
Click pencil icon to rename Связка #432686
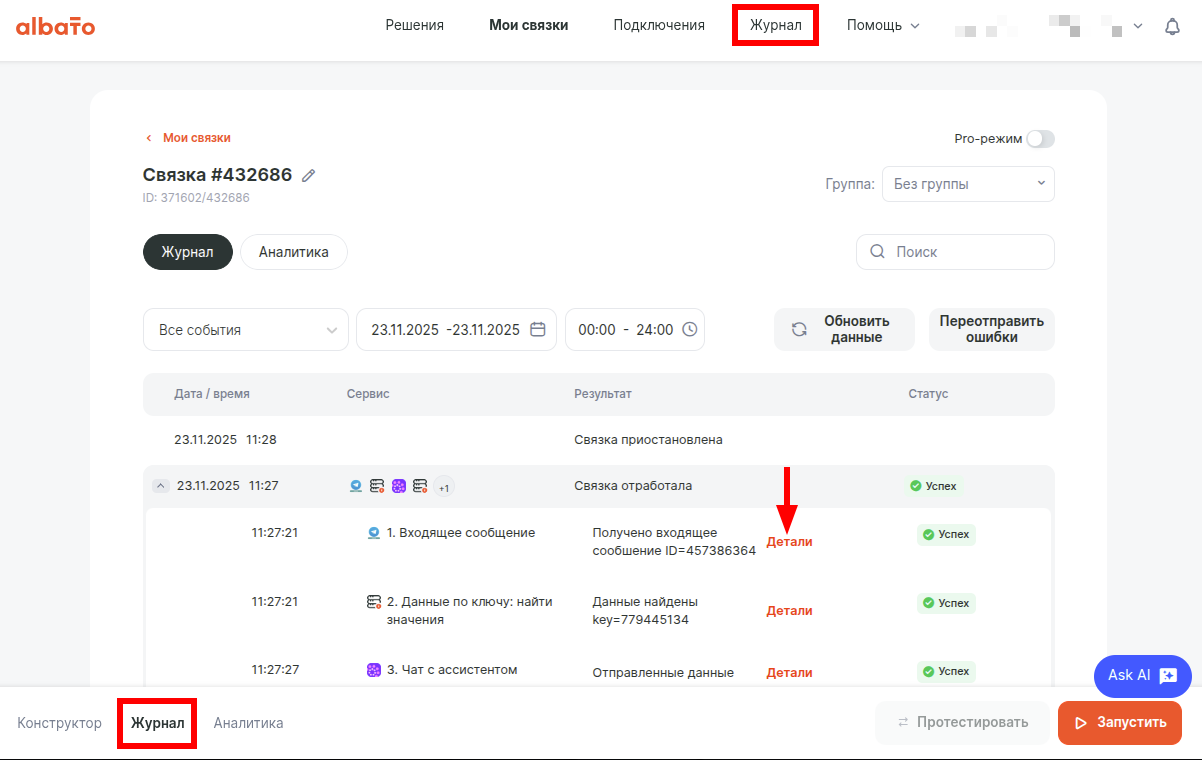(x=309, y=176)
